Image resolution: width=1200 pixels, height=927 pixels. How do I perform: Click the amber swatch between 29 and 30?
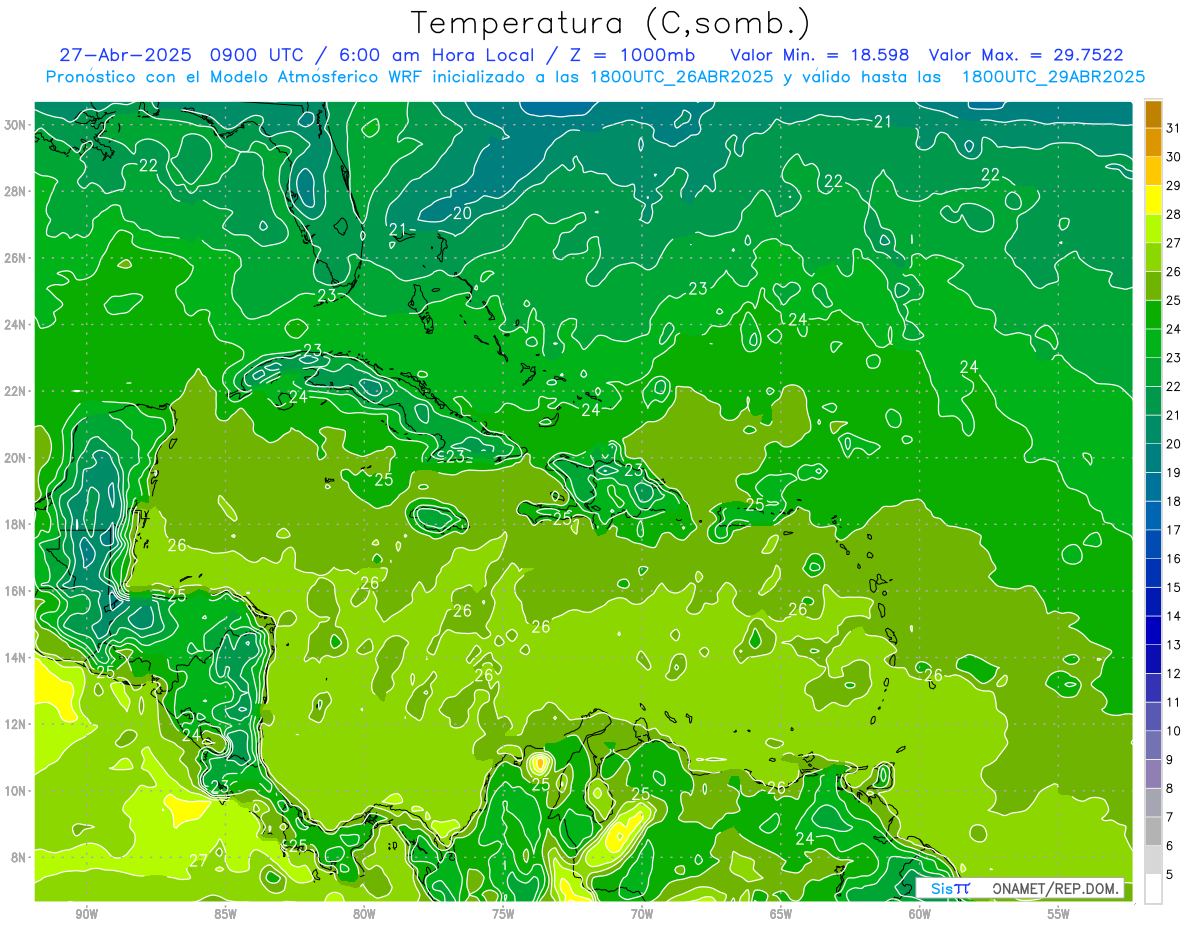(x=1153, y=171)
